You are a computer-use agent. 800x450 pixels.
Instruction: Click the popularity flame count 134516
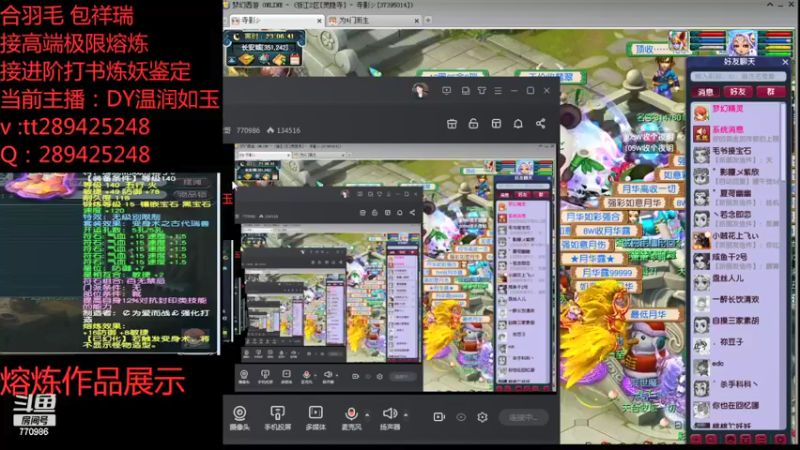283,131
